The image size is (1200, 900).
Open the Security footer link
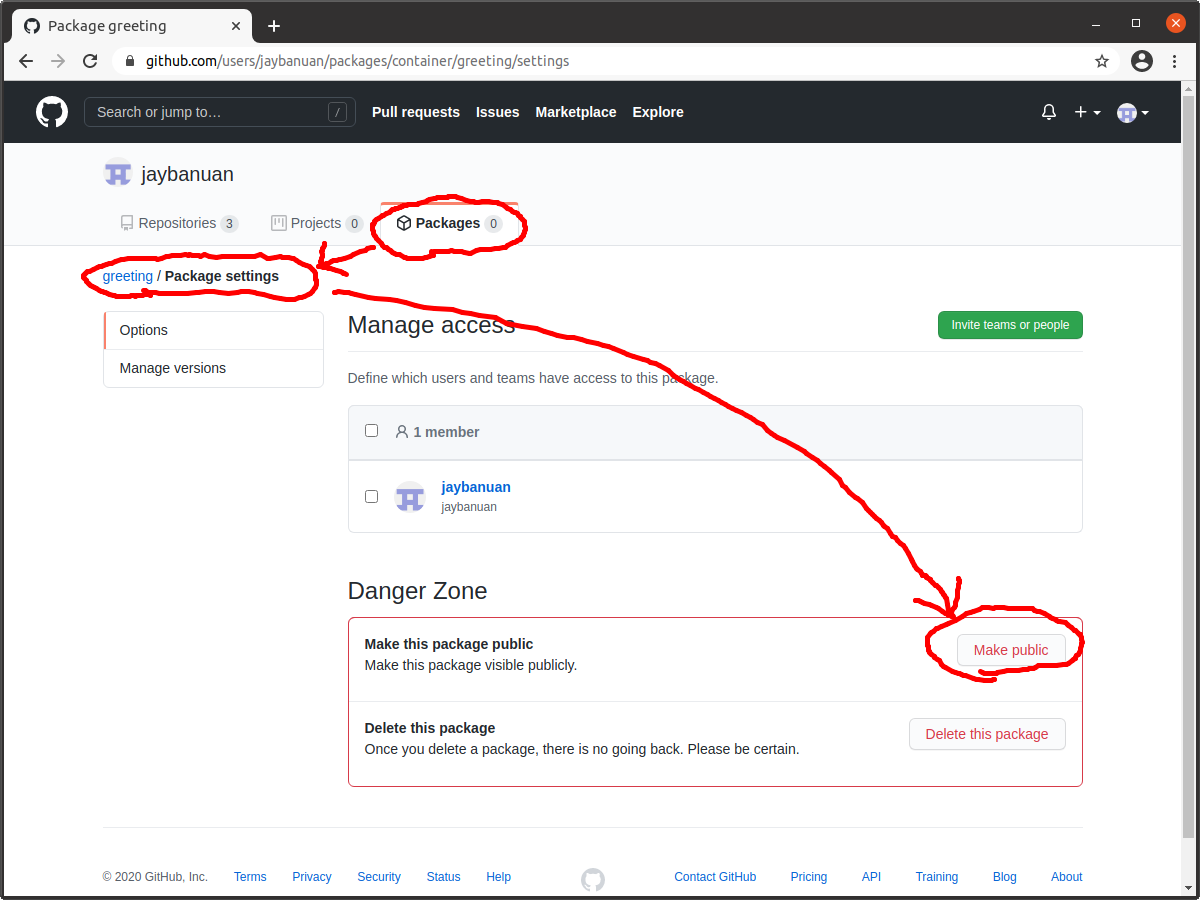point(379,877)
